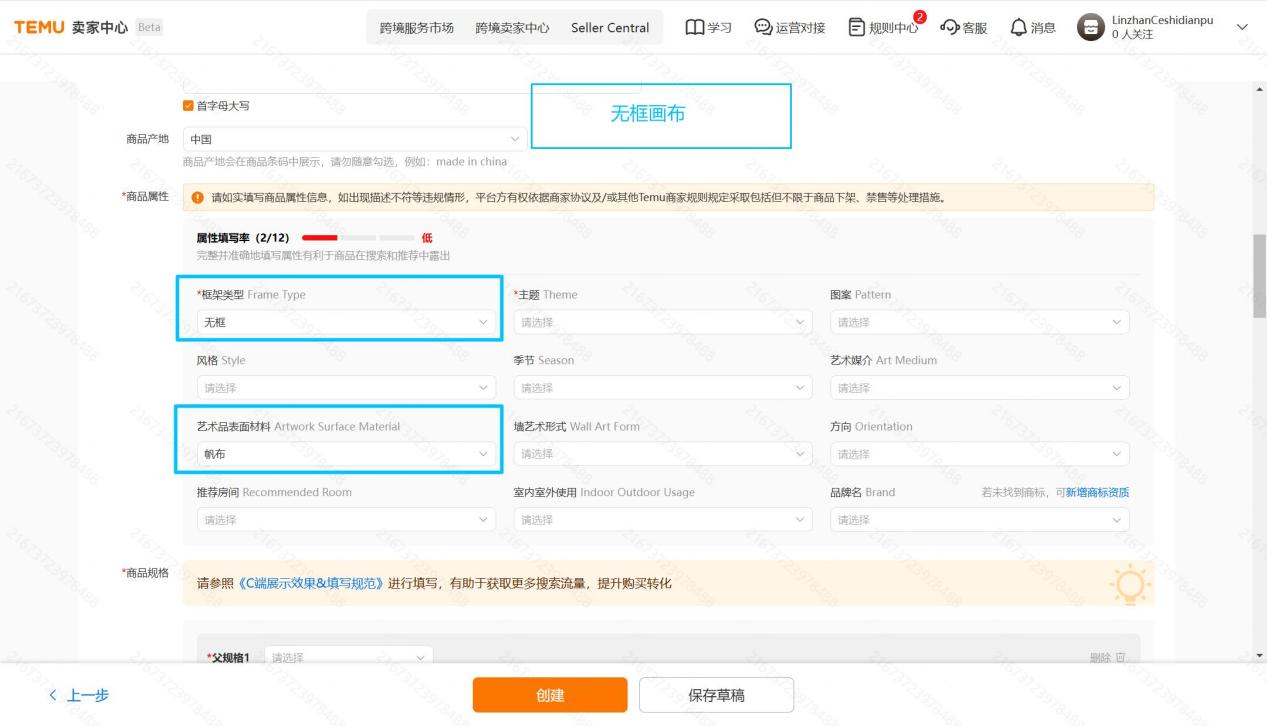Click the lightbulb icon beside 商品规格
This screenshot has height=726, width=1267.
1129,583
